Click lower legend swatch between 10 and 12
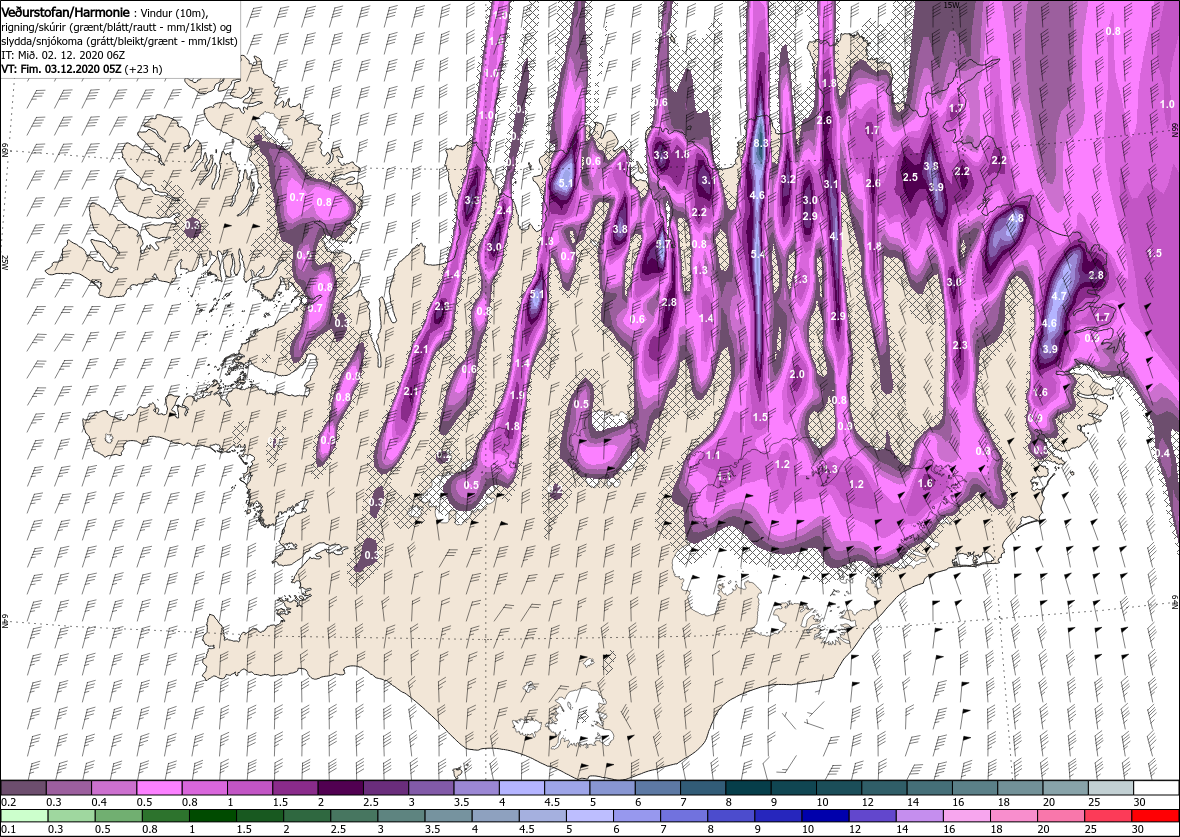Screen dimensions: 1180x837 pos(826,816)
